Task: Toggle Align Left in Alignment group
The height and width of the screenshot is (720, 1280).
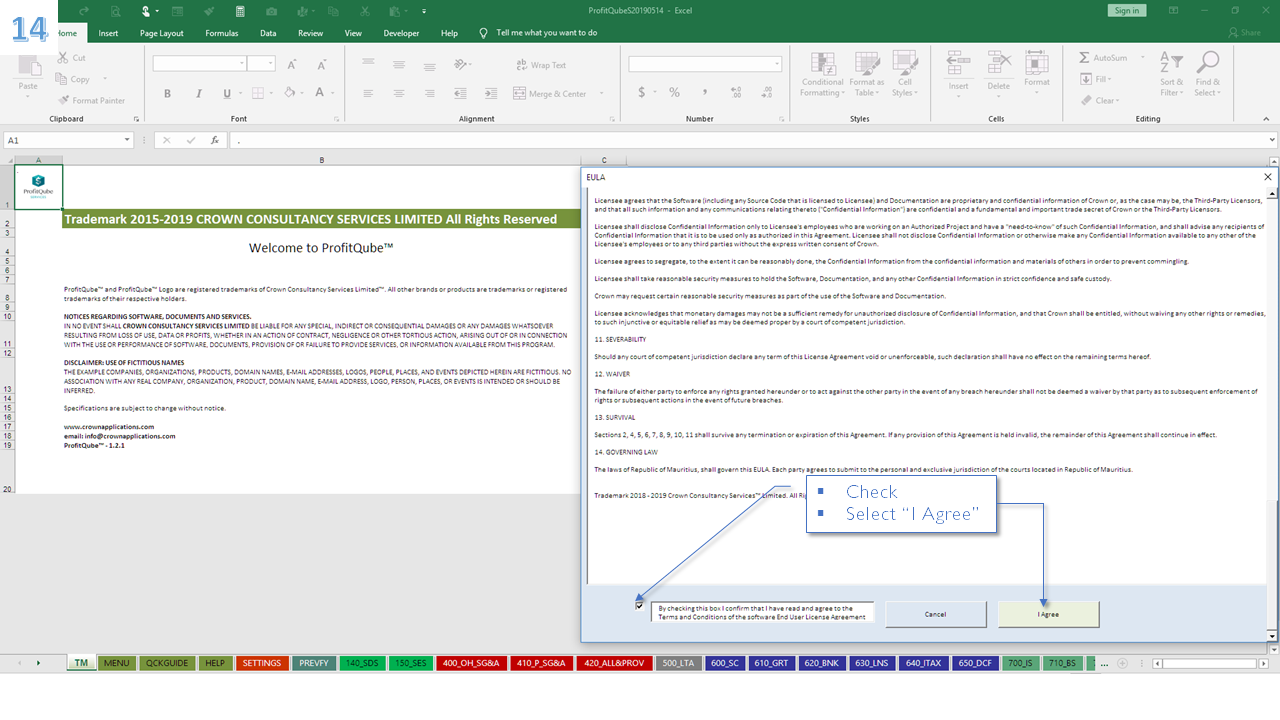Action: point(370,93)
